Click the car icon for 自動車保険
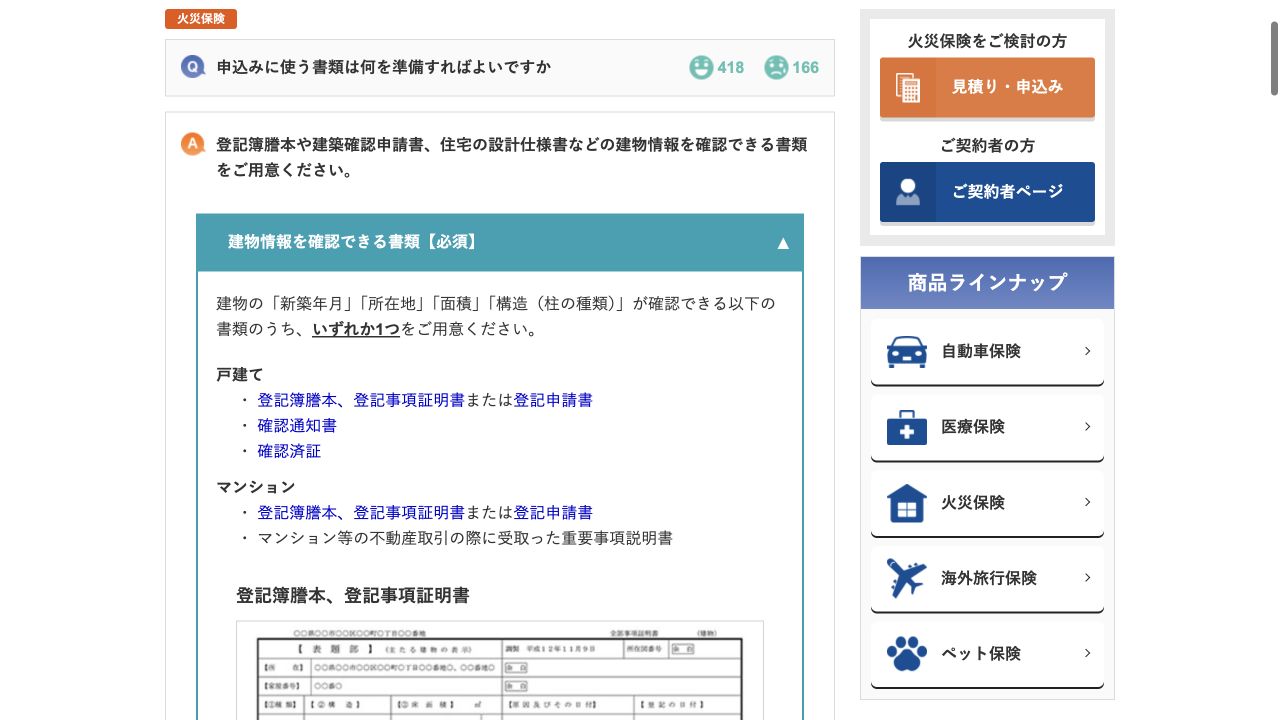Image resolution: width=1280 pixels, height=720 pixels. click(x=907, y=351)
